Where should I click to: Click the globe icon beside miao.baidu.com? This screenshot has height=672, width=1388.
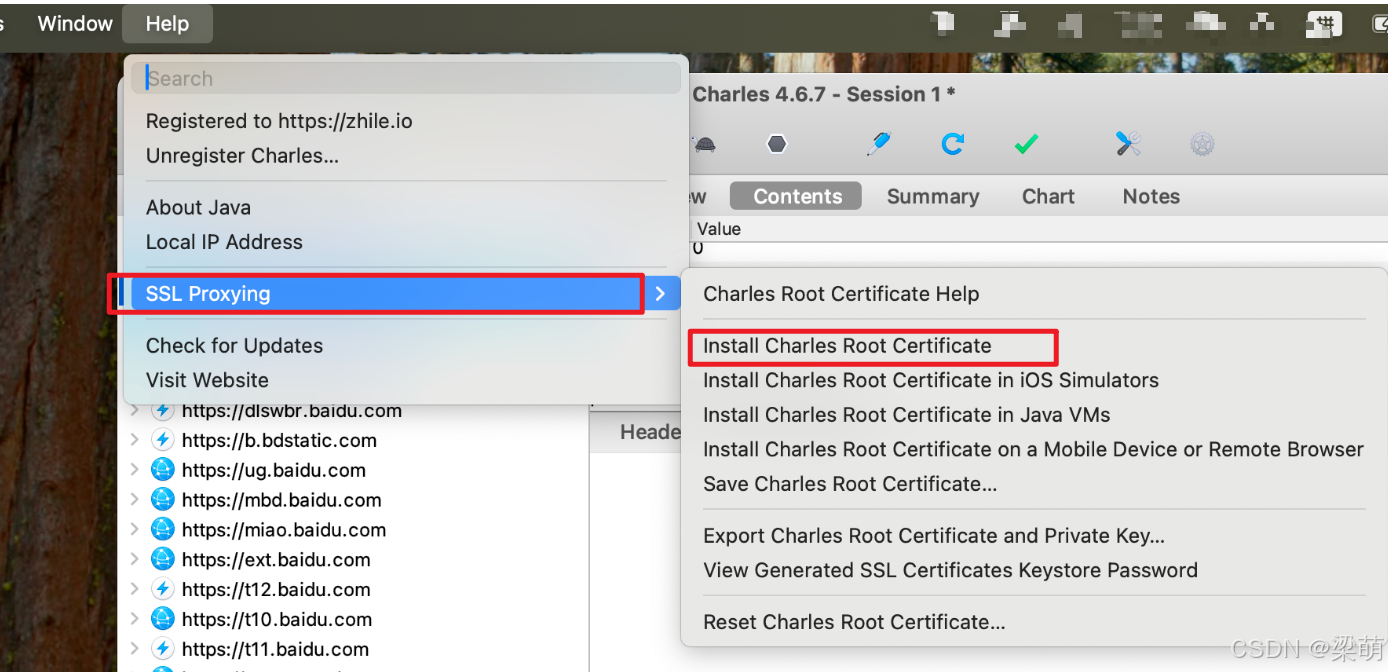point(162,530)
